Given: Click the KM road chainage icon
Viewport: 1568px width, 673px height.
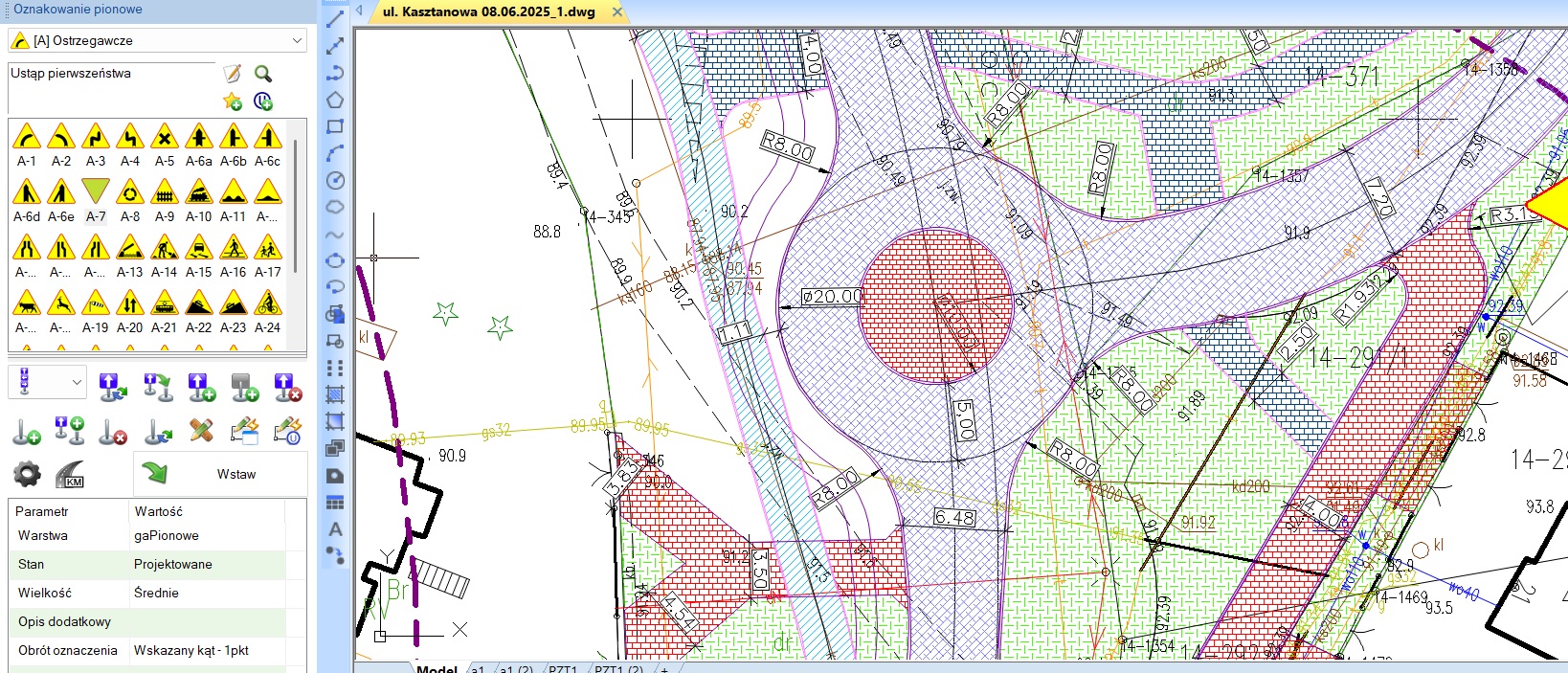Looking at the screenshot, I should (x=71, y=474).
